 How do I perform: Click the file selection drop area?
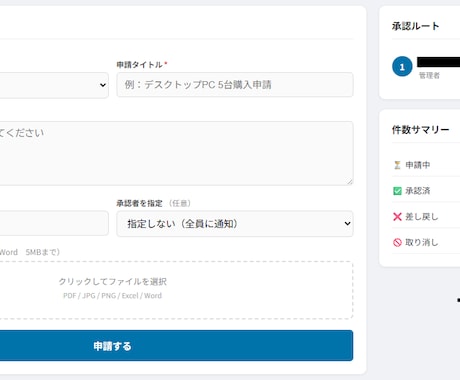coord(176,290)
